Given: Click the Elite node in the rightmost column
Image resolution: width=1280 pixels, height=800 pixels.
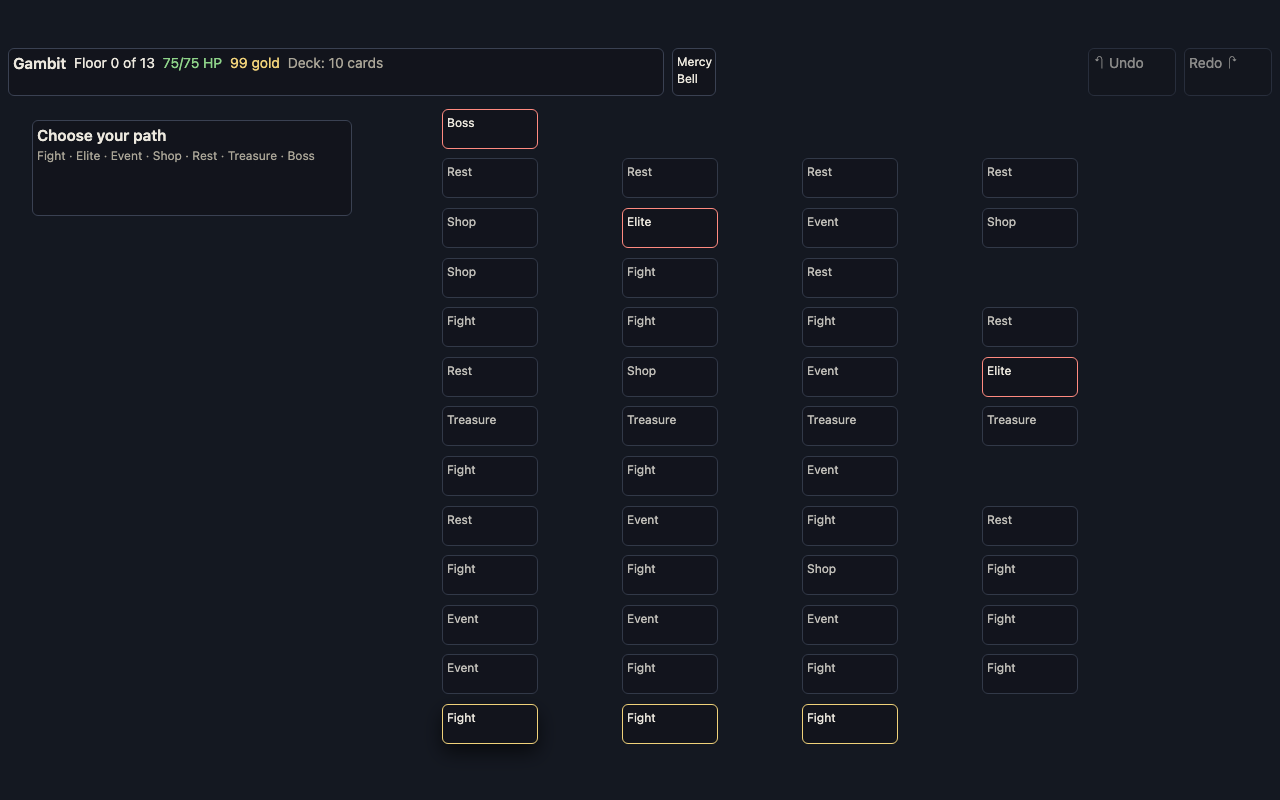Looking at the screenshot, I should click(x=1030, y=377).
